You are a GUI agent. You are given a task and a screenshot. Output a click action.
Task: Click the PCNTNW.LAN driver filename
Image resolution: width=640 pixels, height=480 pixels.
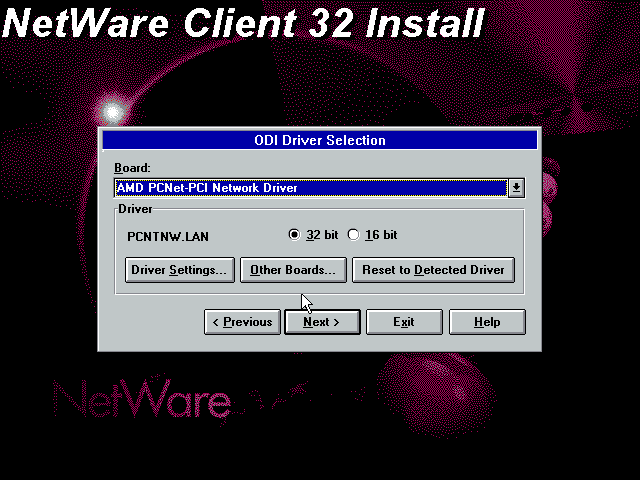[x=168, y=237]
